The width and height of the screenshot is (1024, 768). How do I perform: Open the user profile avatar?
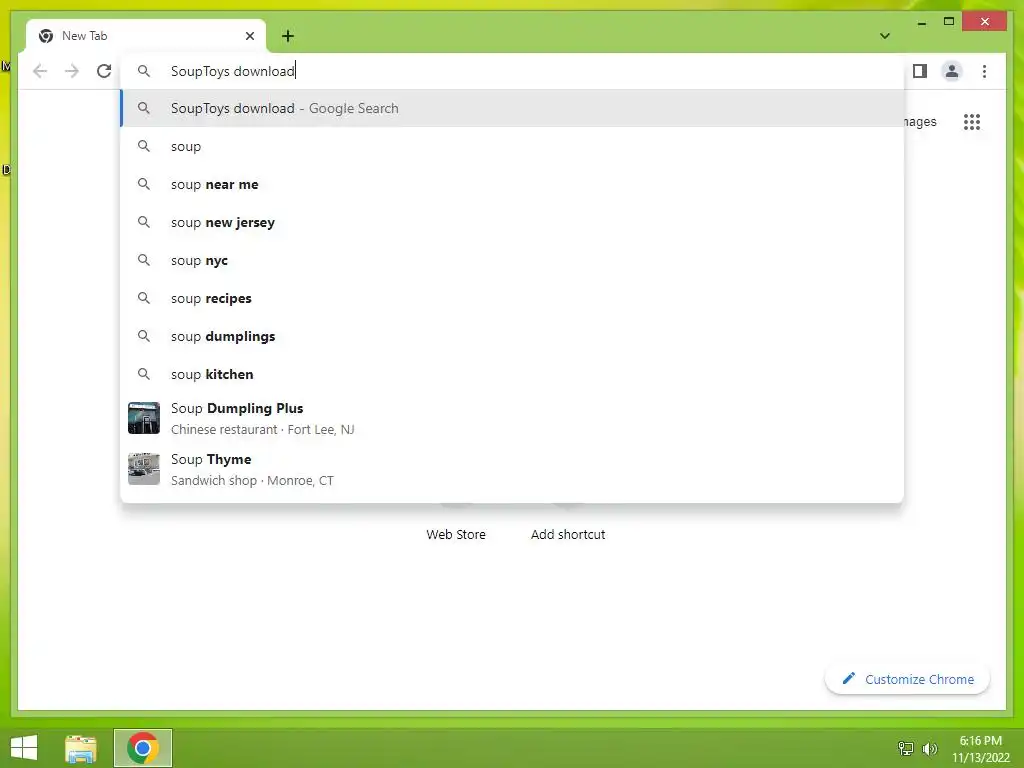(x=952, y=71)
